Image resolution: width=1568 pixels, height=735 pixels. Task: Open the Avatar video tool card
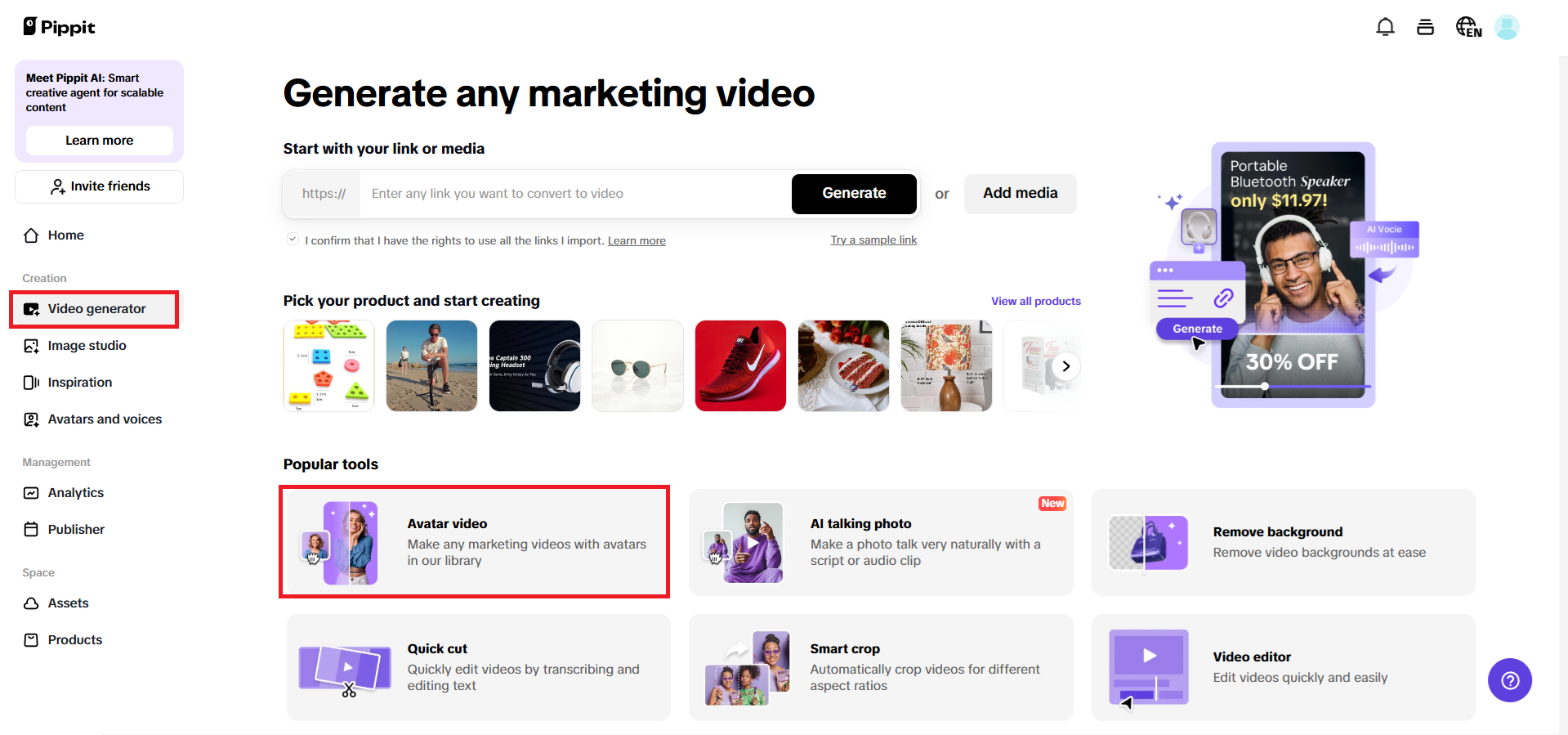coord(478,543)
